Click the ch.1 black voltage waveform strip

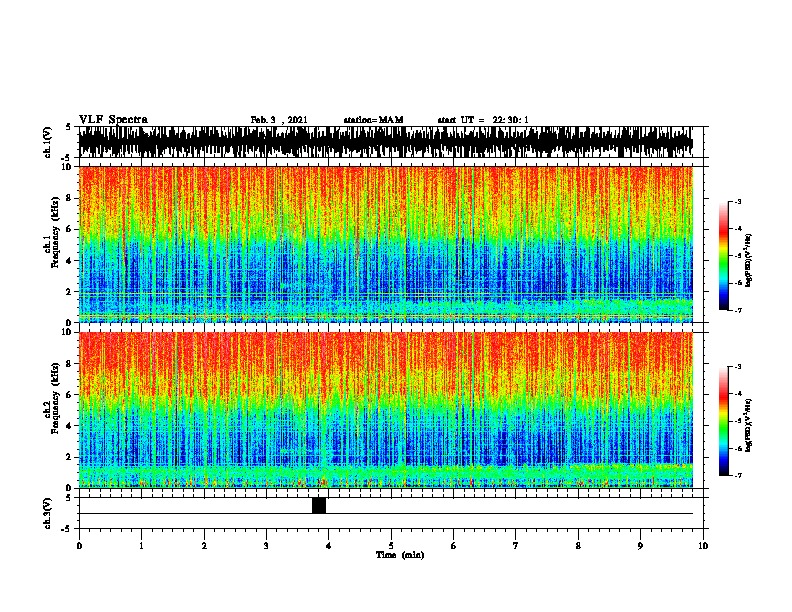386,142
